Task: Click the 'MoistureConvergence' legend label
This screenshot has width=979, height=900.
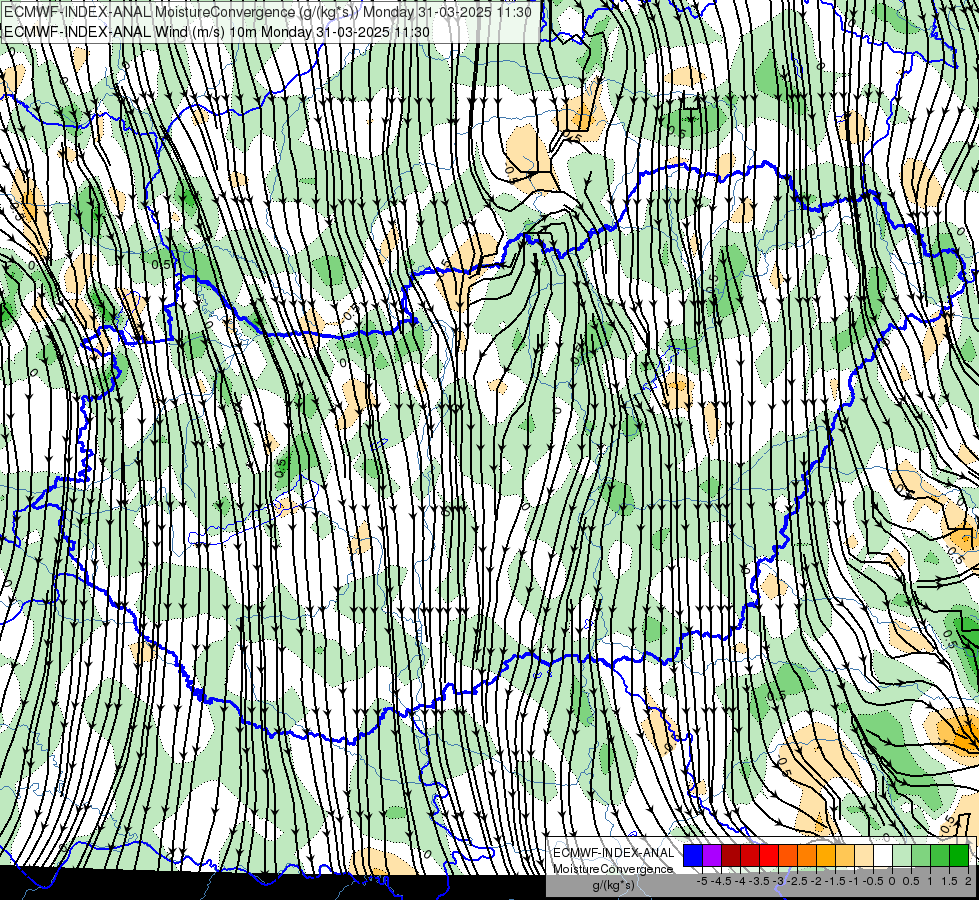Action: click(613, 869)
